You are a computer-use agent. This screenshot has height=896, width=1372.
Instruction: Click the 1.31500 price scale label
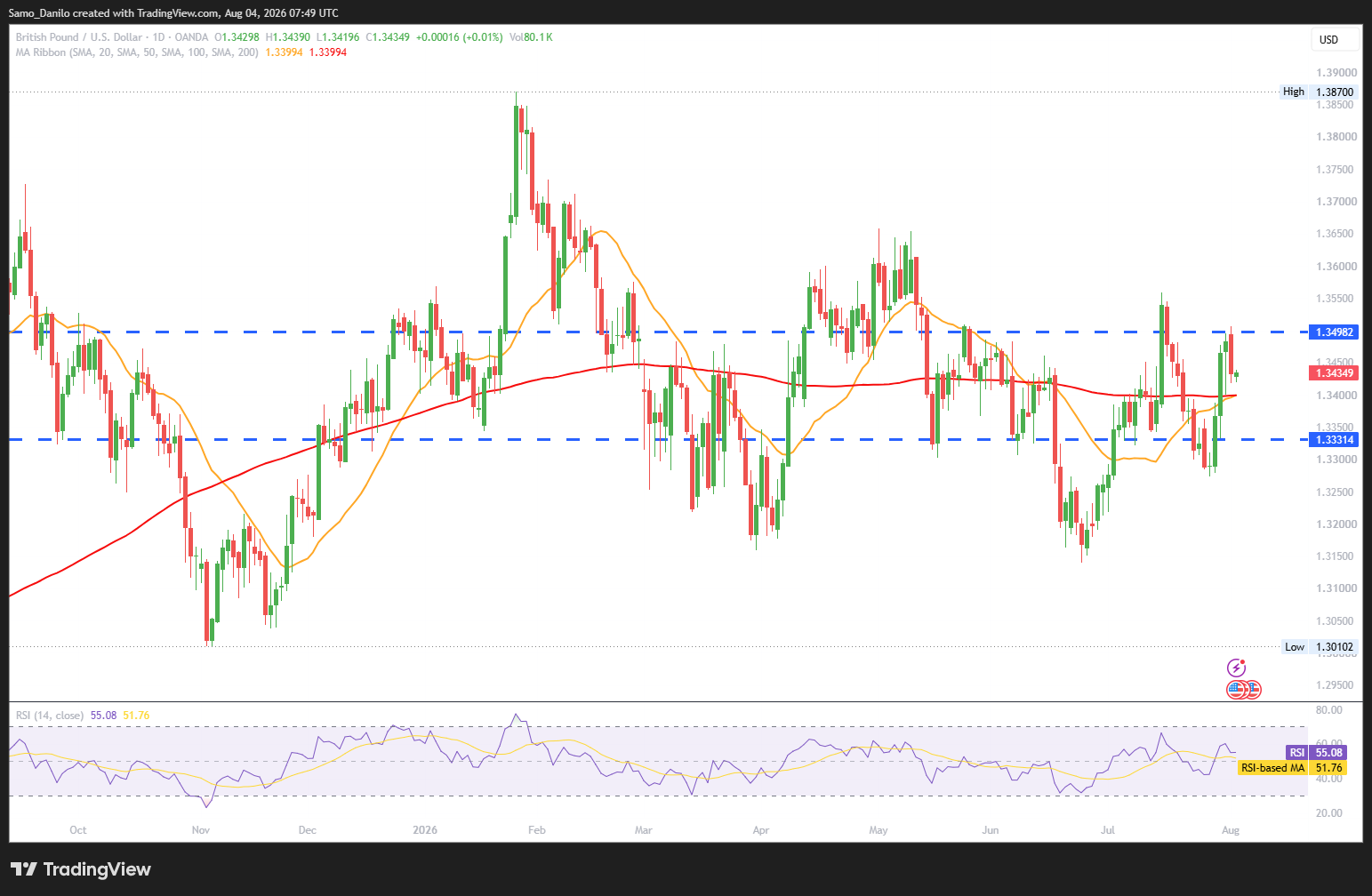[1336, 556]
